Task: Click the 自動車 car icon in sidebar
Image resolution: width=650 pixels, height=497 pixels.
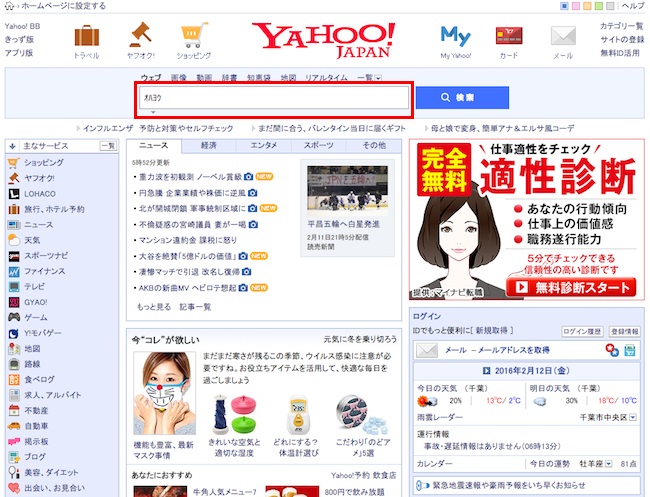Action: pos(14,426)
